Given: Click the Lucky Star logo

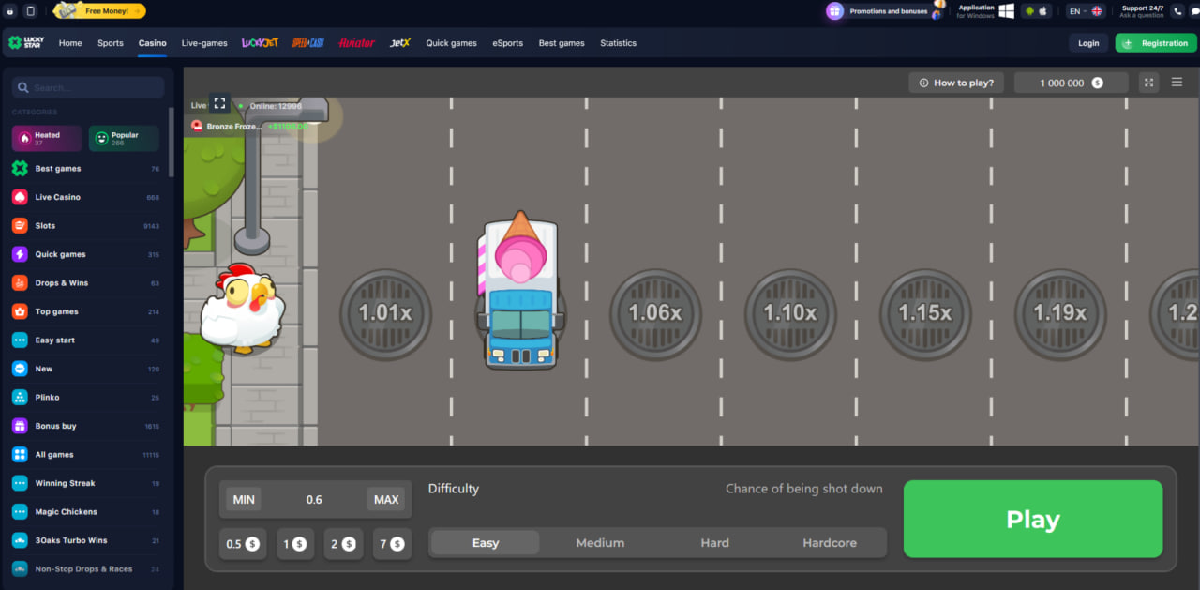Looking at the screenshot, I should pyautogui.click(x=28, y=43).
